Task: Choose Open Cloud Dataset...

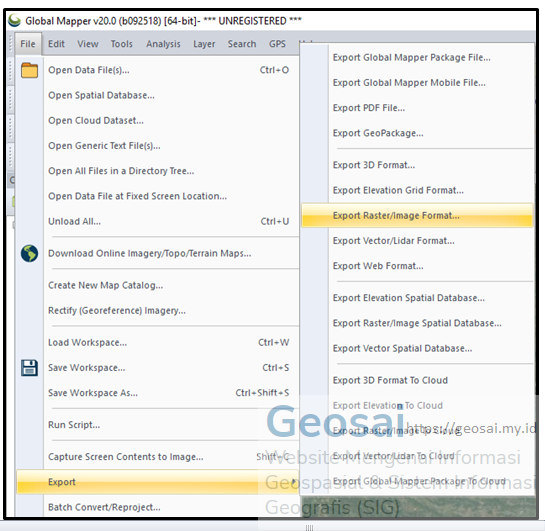Action: click(158, 121)
